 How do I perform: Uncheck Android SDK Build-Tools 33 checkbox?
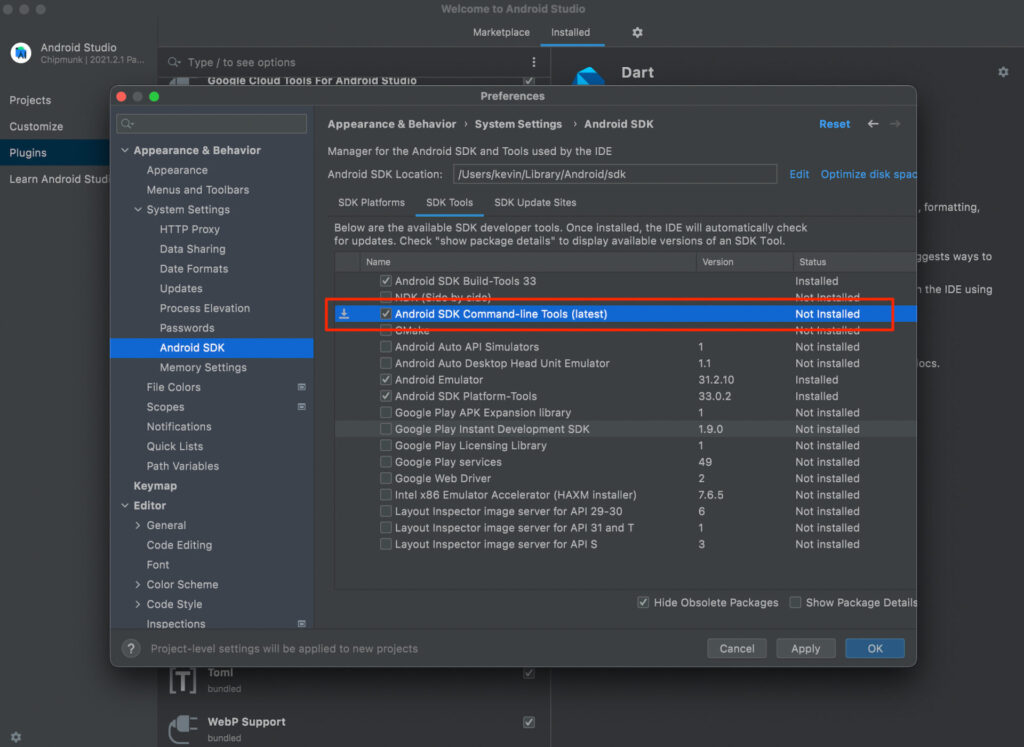pyautogui.click(x=386, y=281)
